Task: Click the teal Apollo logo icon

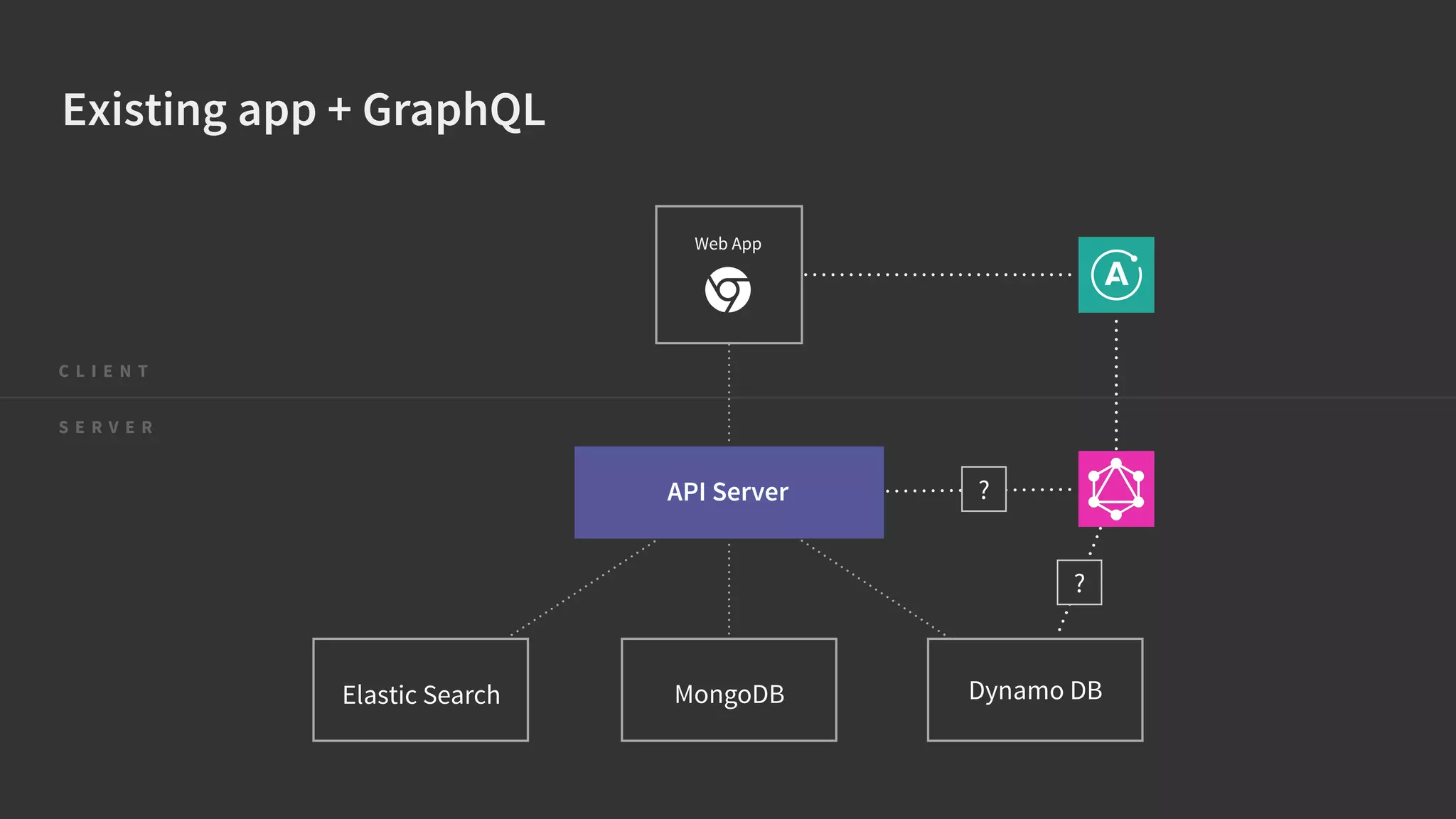Action: tap(1115, 274)
